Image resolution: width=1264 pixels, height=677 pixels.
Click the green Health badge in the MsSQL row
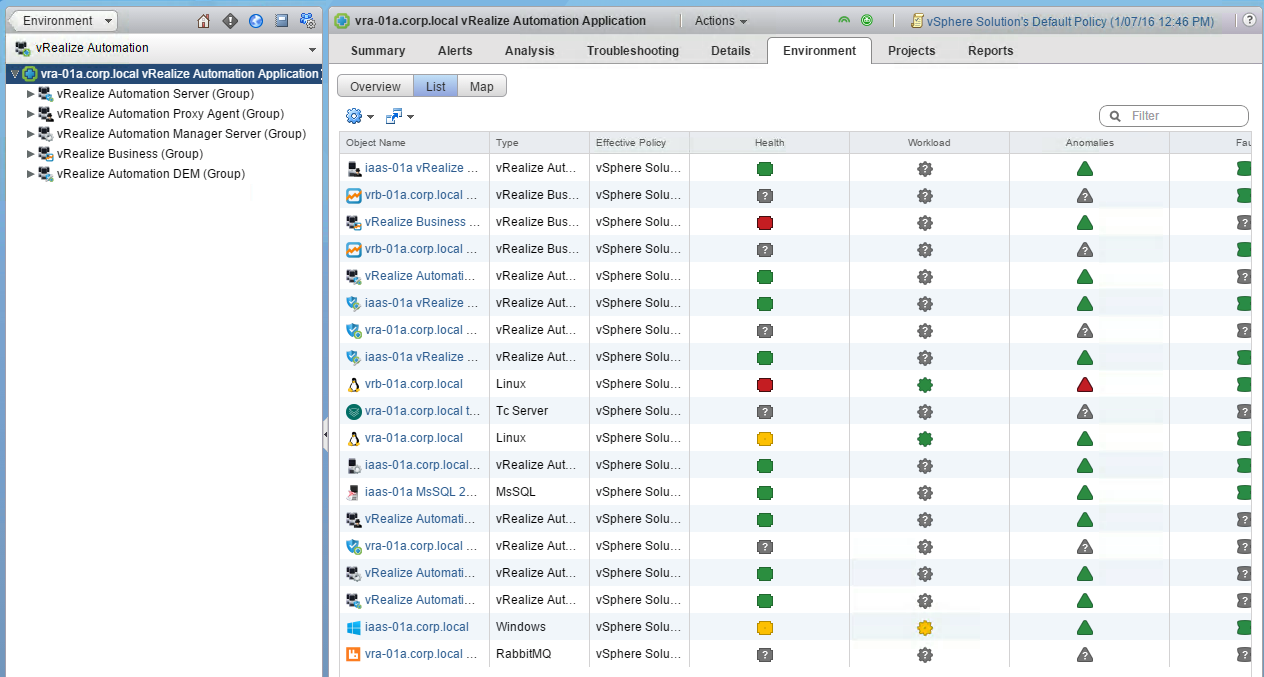[x=765, y=492]
